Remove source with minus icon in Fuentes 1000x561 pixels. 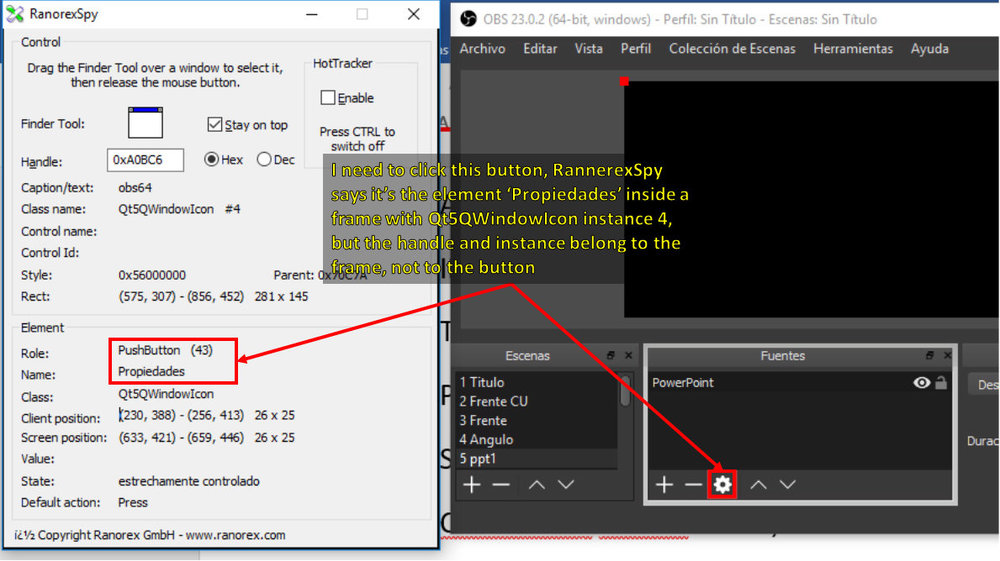coord(693,485)
